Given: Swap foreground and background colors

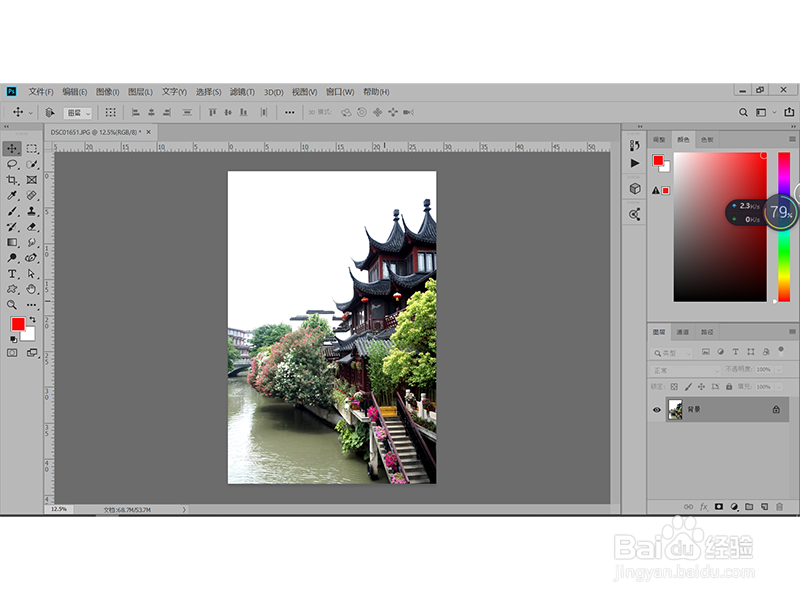Looking at the screenshot, I should pyautogui.click(x=32, y=319).
